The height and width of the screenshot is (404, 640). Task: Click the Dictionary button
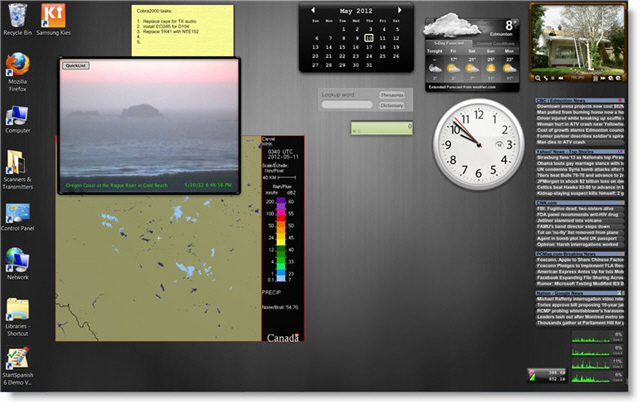pos(391,105)
